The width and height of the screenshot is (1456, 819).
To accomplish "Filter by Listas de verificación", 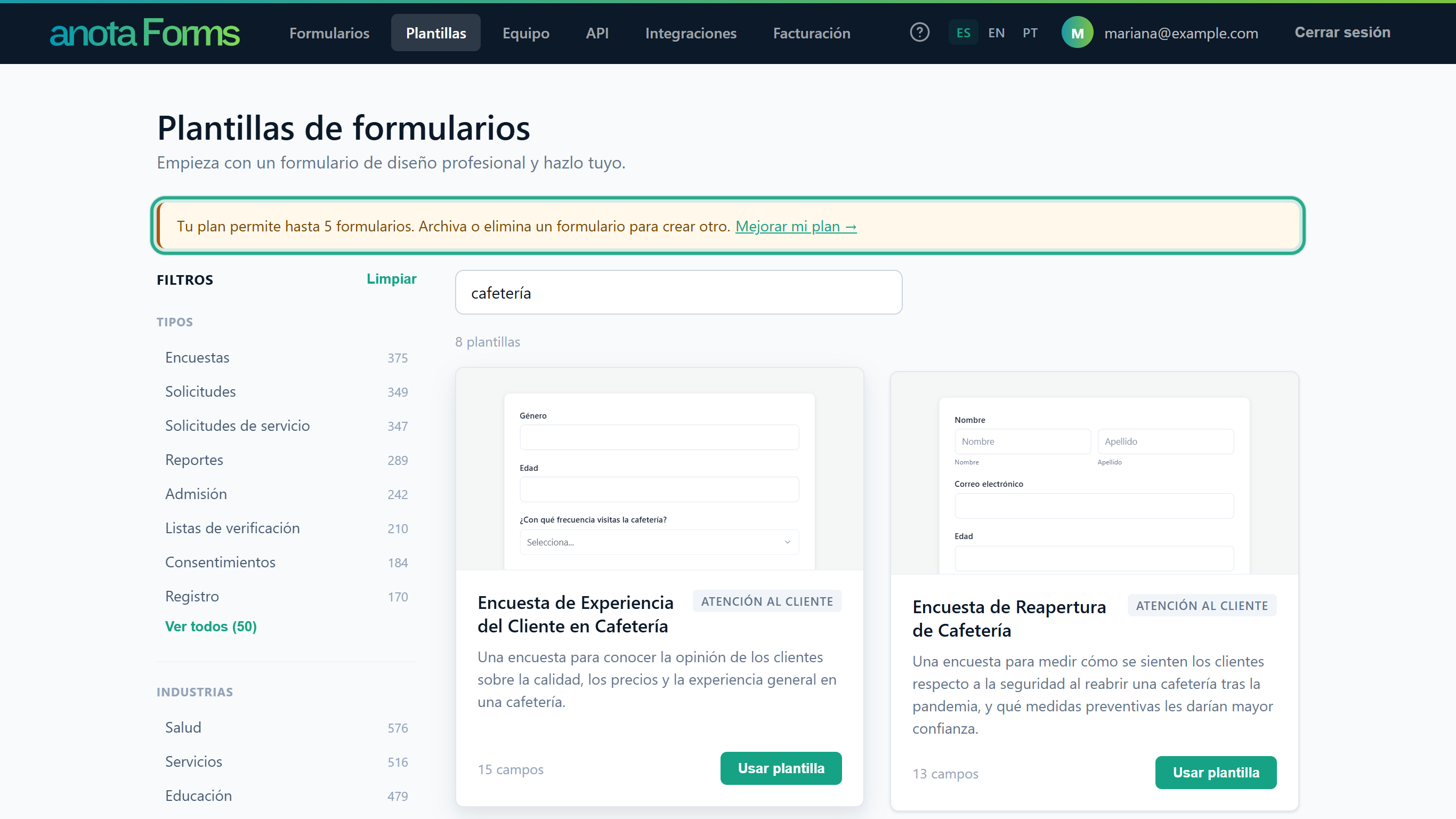I will click(x=286, y=528).
